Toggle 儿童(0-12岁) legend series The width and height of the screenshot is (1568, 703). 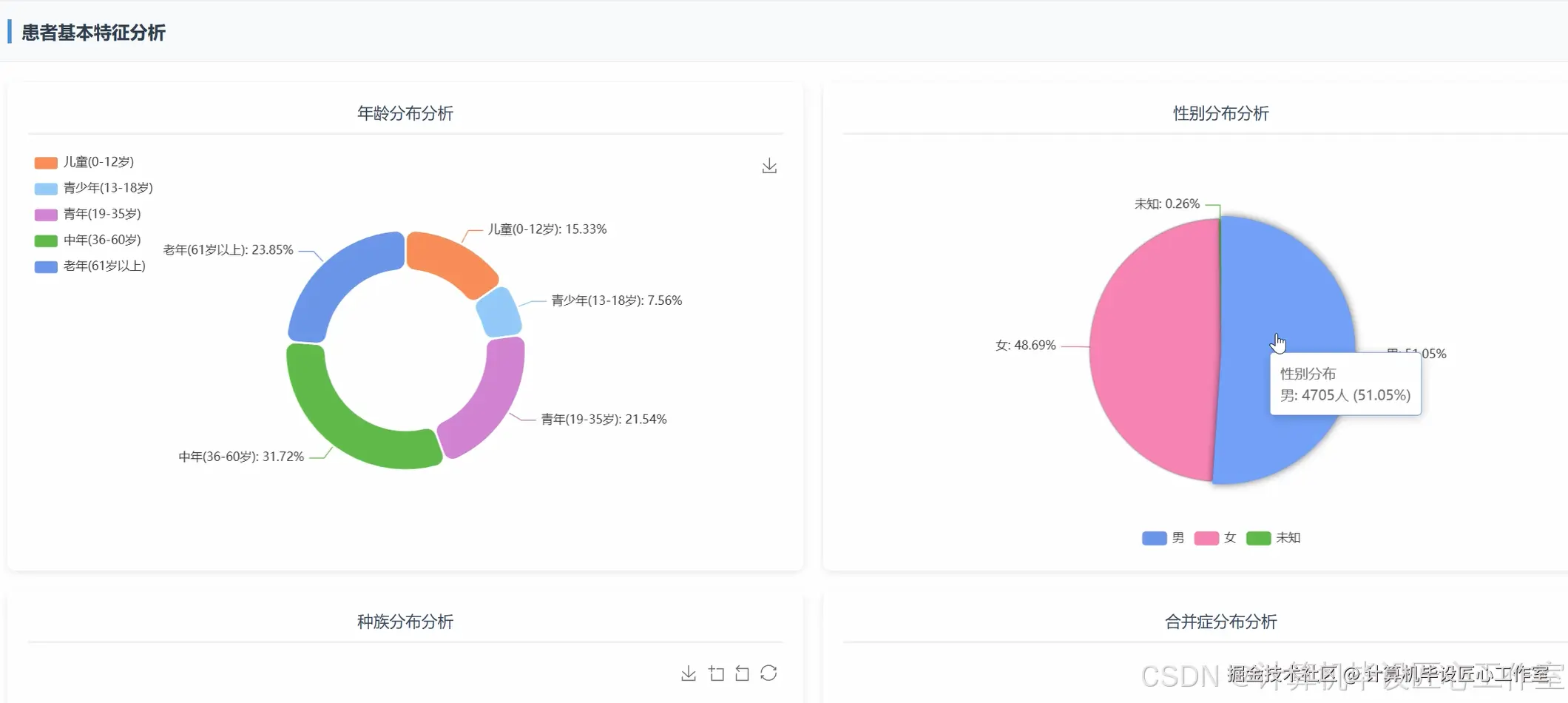(84, 162)
